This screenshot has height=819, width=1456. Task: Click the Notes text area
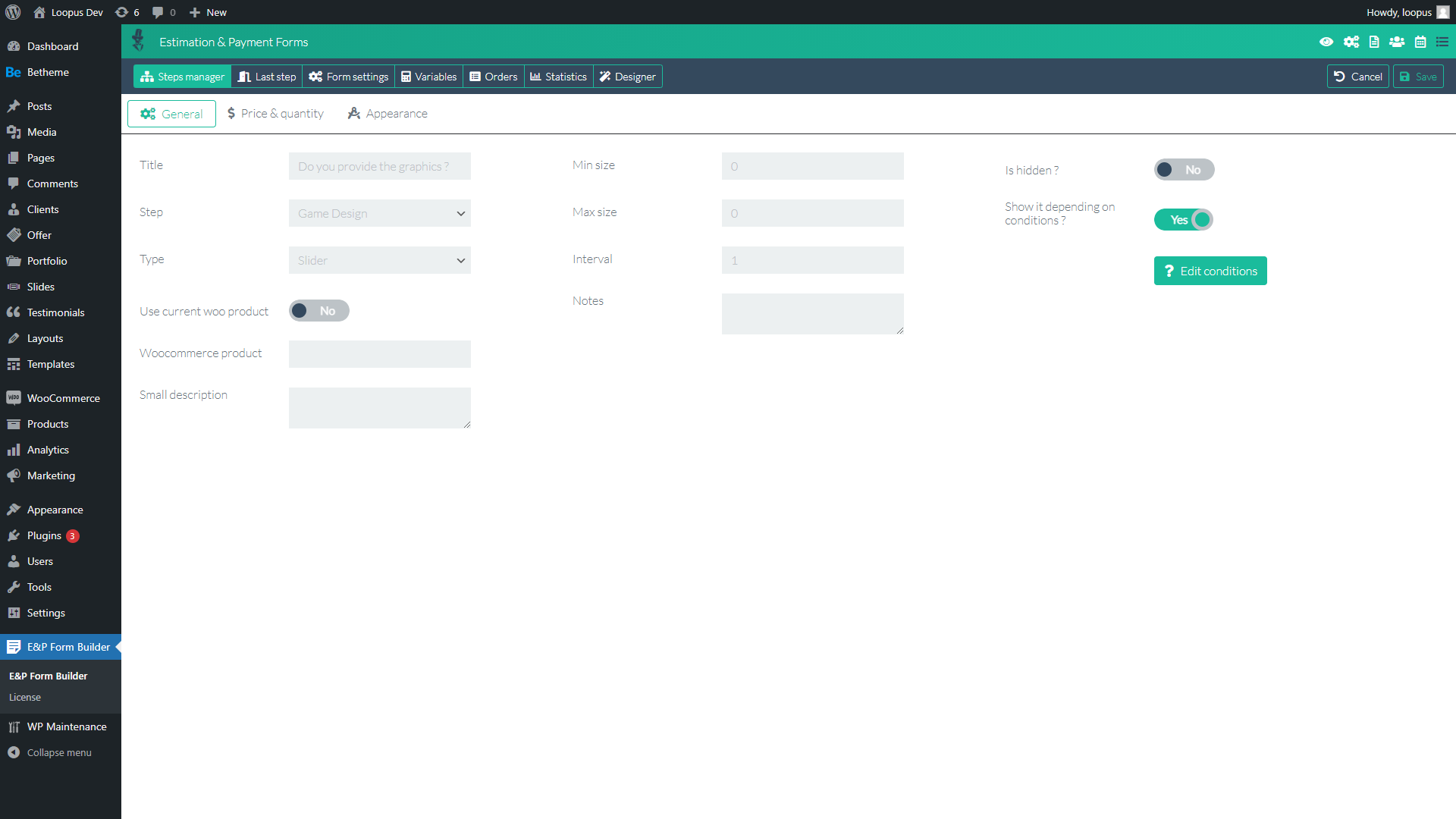click(x=812, y=313)
